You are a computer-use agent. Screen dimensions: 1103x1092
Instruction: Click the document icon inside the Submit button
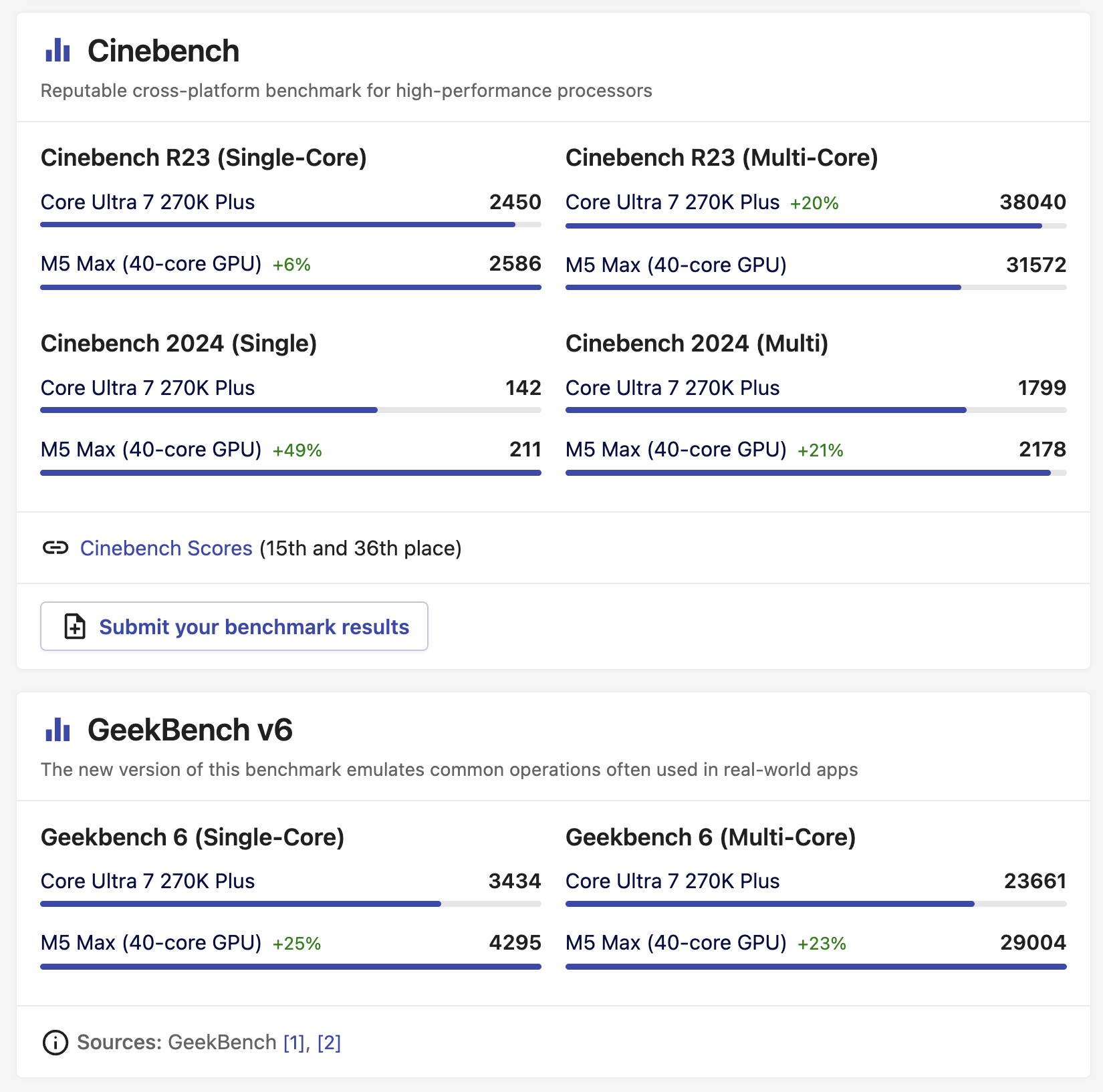pyautogui.click(x=74, y=626)
